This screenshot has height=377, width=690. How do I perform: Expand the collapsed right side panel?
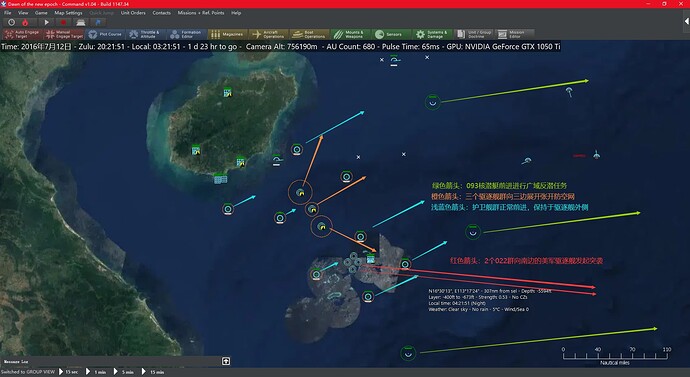pyautogui.click(x=686, y=21)
